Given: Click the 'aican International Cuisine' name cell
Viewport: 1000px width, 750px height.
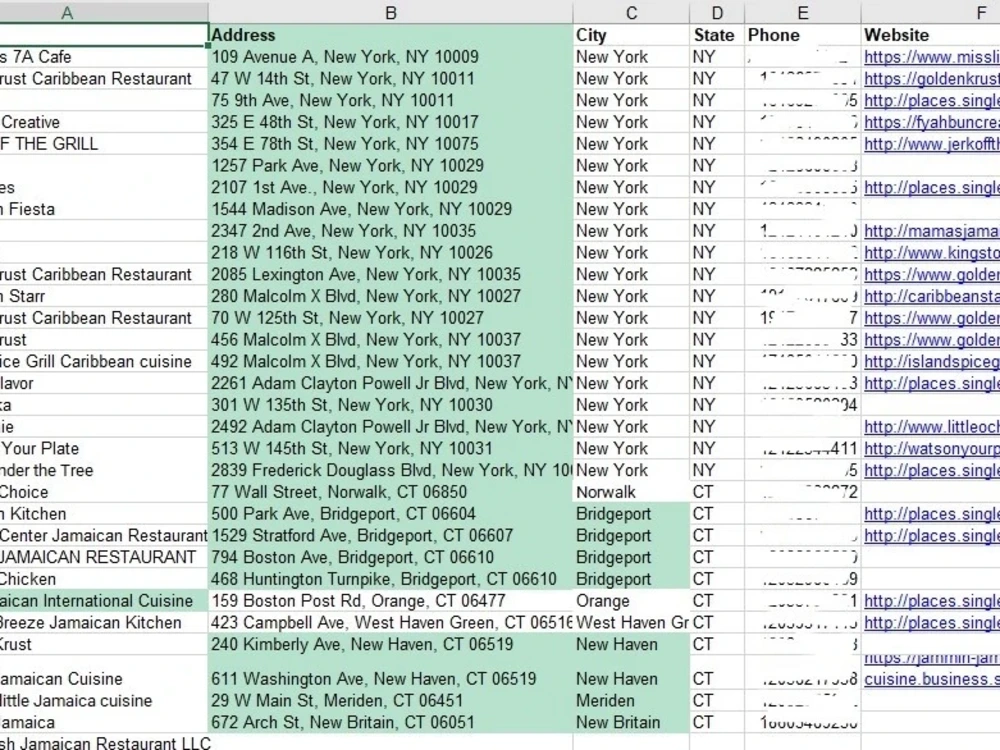Looking at the screenshot, I should (103, 601).
